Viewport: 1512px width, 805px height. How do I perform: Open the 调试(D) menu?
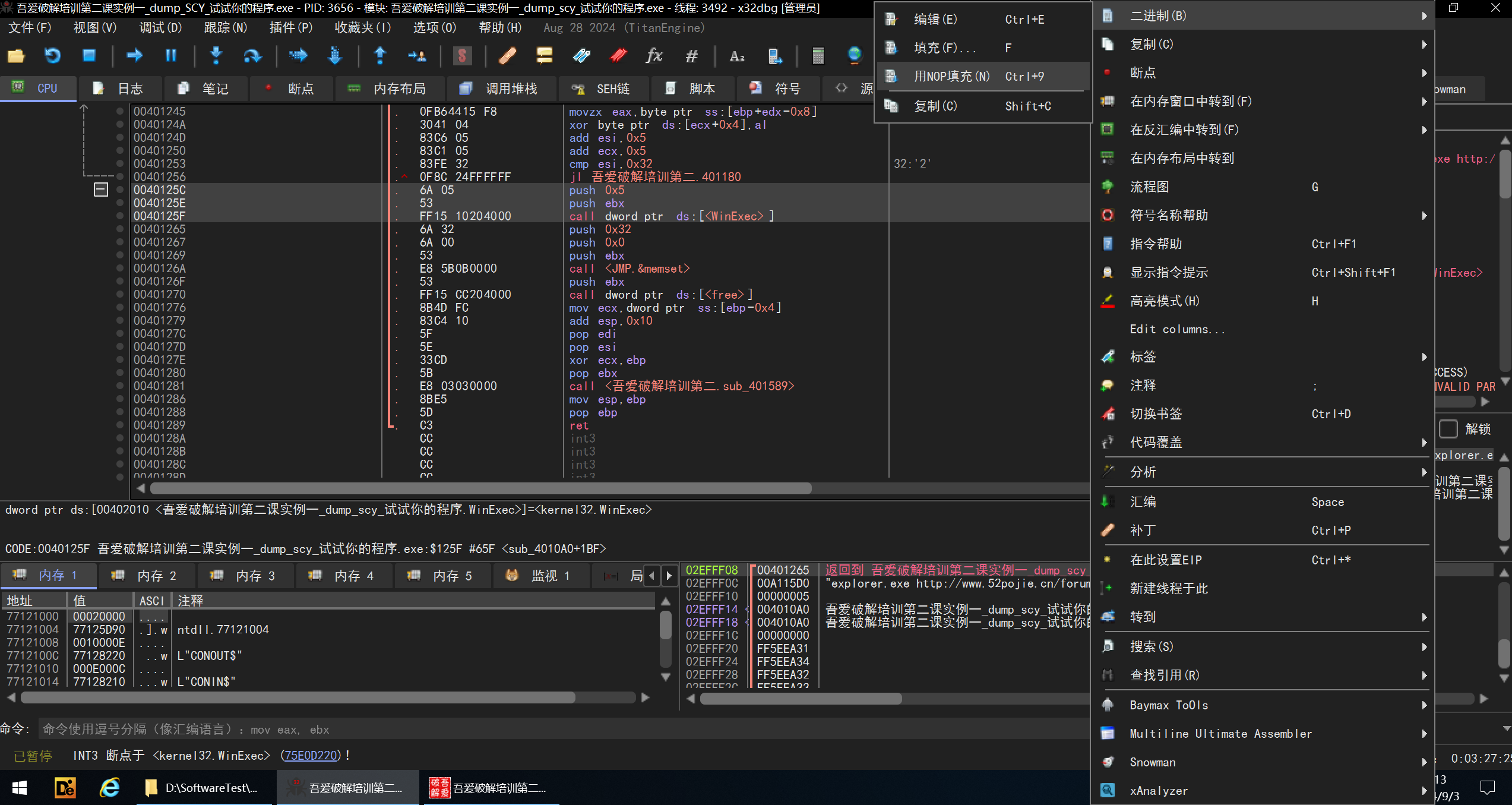point(160,28)
